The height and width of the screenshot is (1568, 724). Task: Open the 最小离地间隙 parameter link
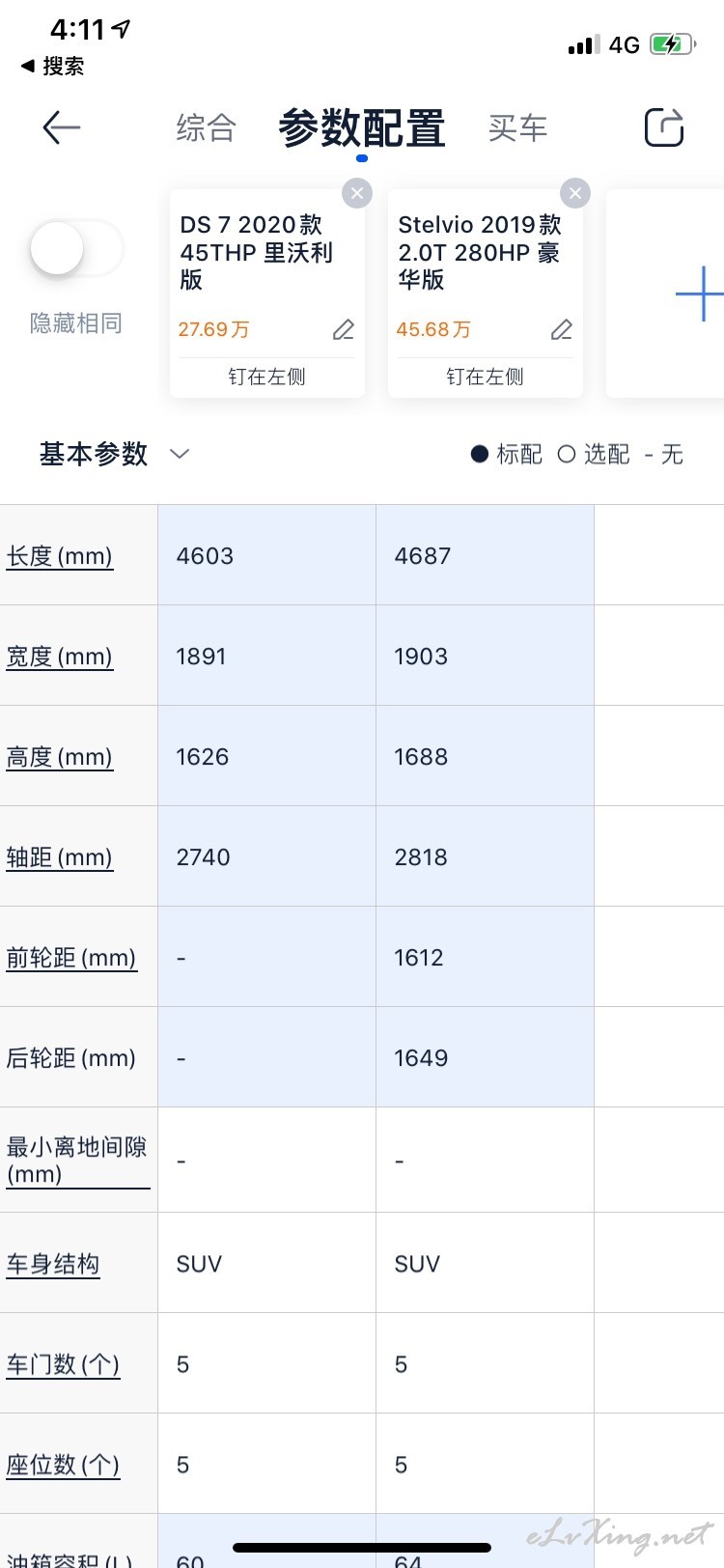77,1161
